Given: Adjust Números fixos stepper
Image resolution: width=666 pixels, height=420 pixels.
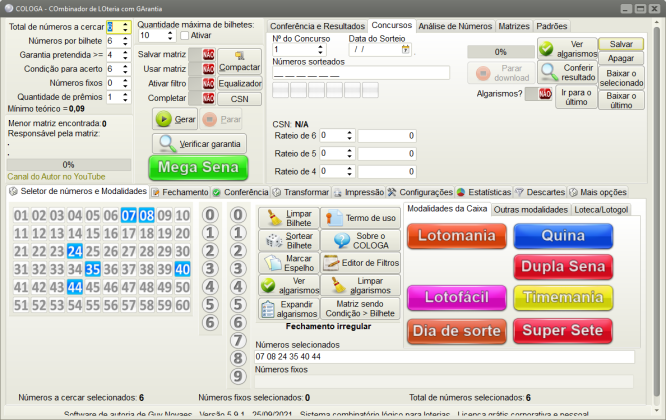Looking at the screenshot, I should [x=125, y=83].
